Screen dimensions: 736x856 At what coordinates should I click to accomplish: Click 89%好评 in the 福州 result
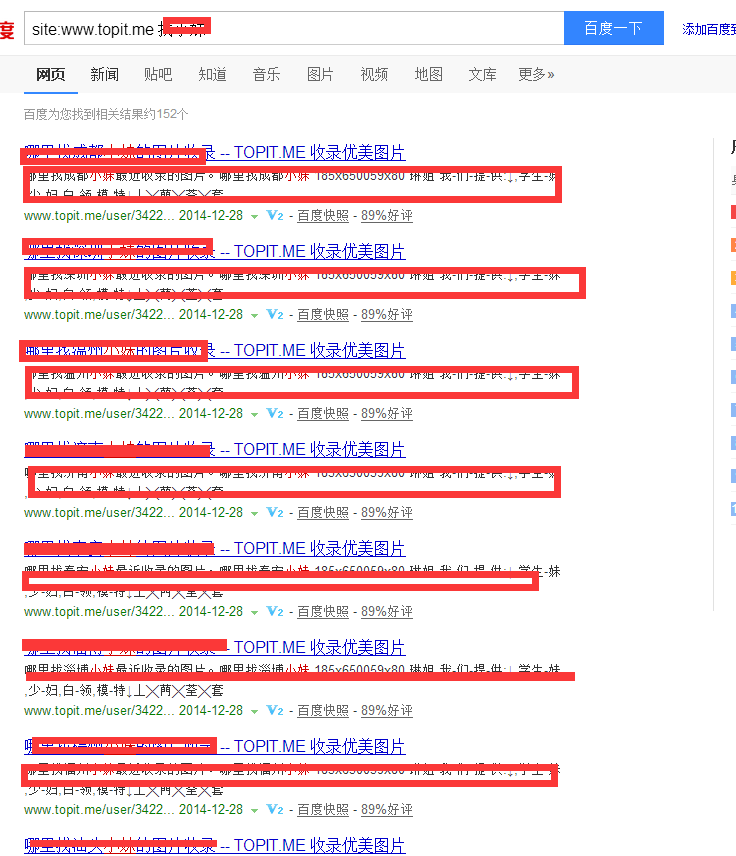tap(387, 809)
